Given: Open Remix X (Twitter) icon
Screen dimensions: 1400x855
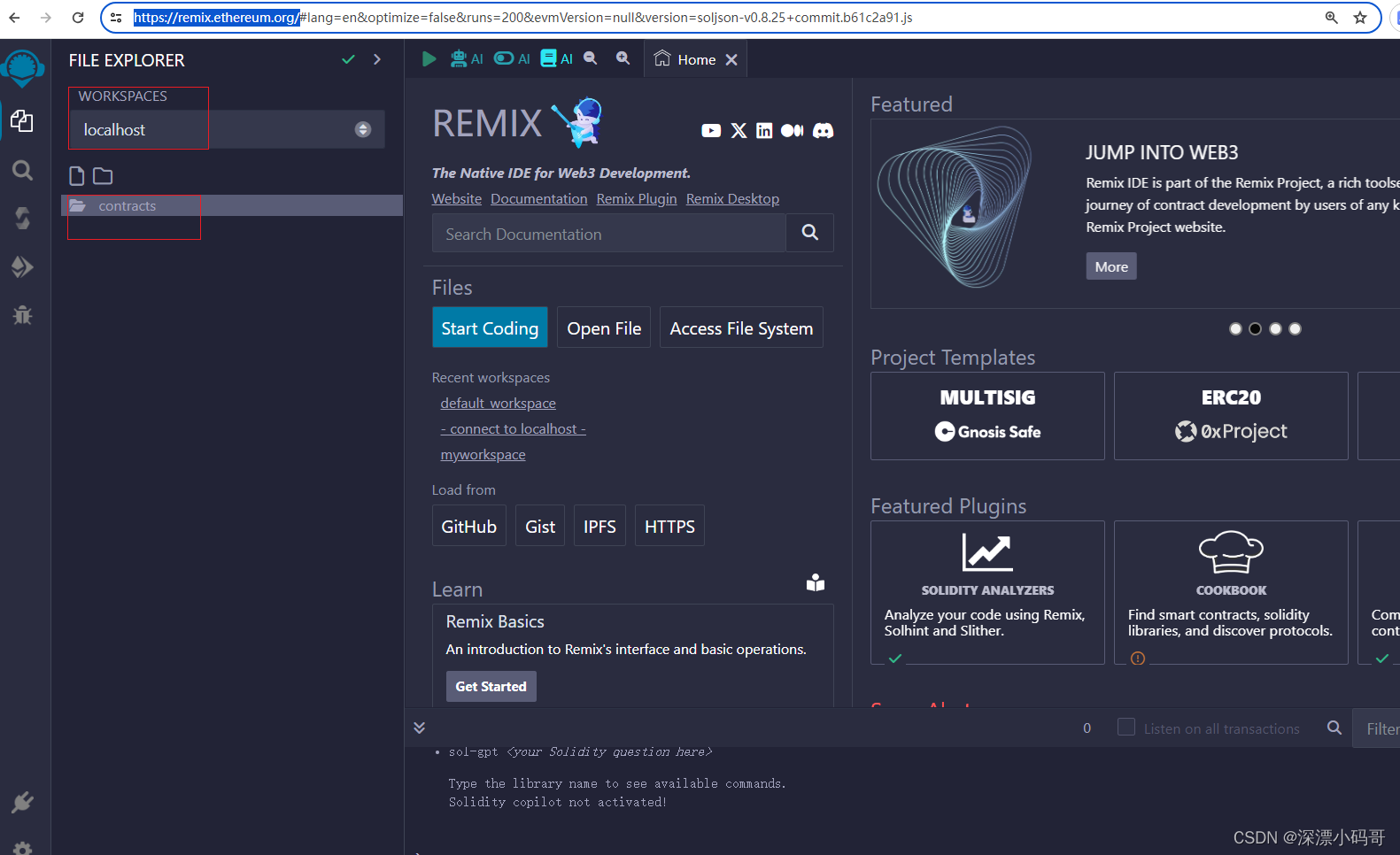Looking at the screenshot, I should point(739,131).
